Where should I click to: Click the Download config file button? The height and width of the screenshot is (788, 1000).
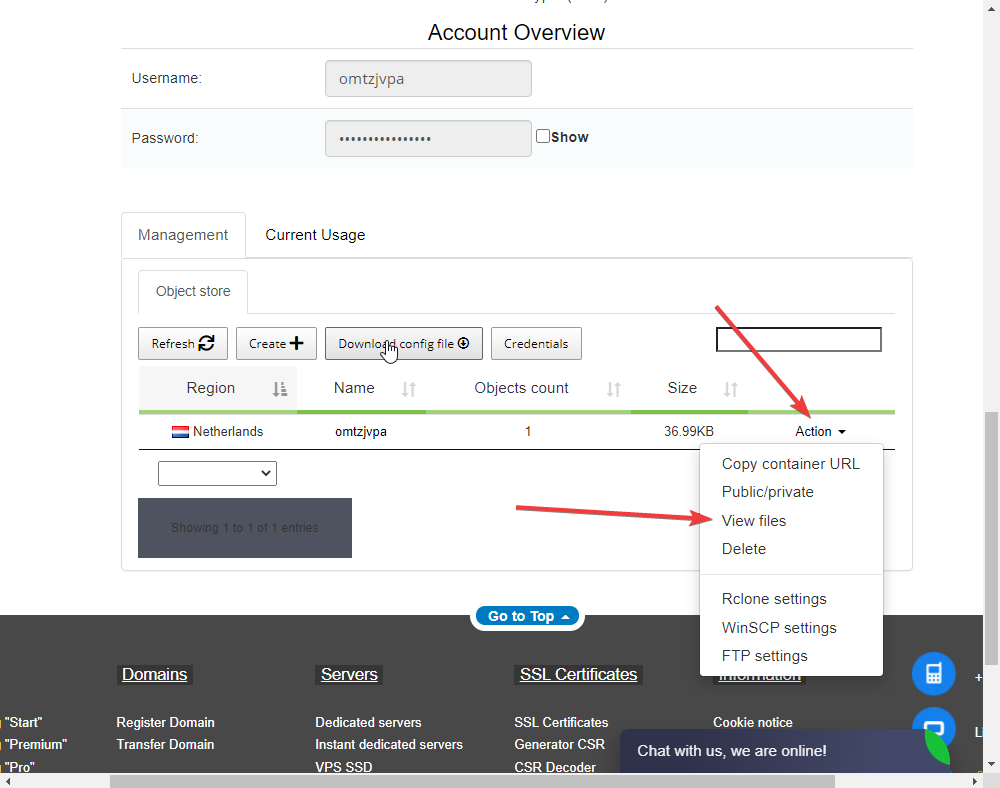coord(404,343)
